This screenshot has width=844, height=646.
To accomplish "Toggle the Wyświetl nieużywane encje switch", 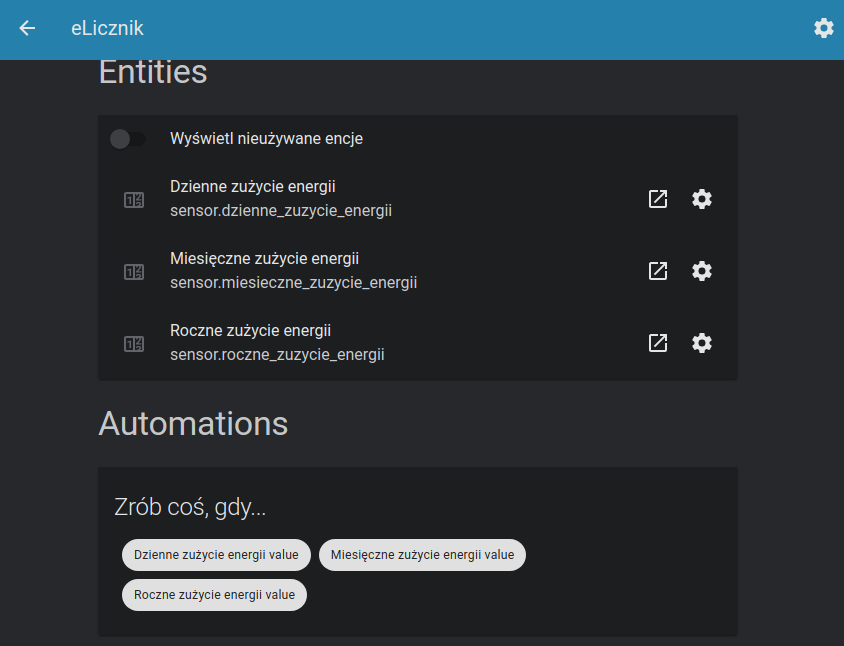I will (128, 139).
